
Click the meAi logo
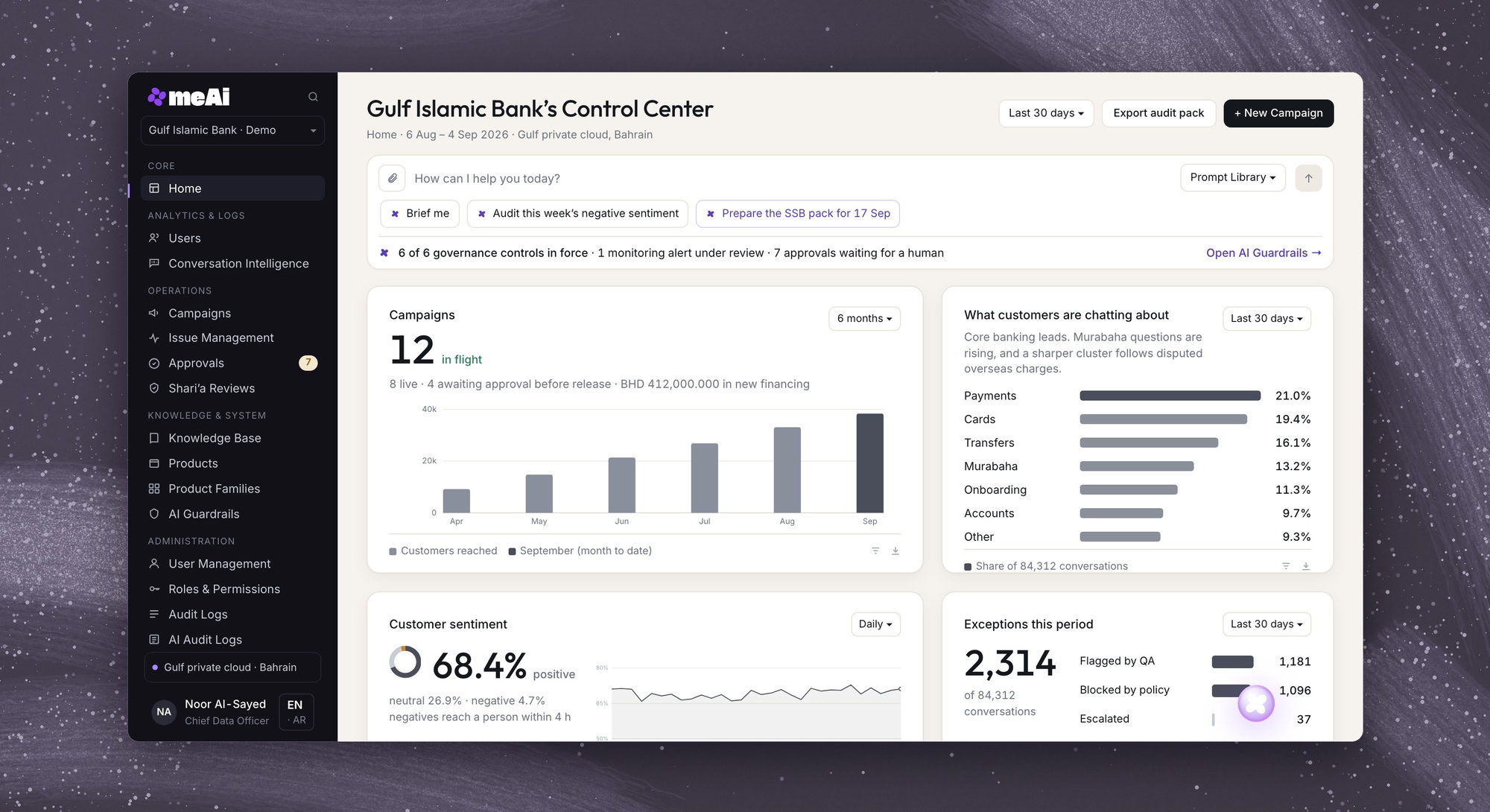coord(188,97)
